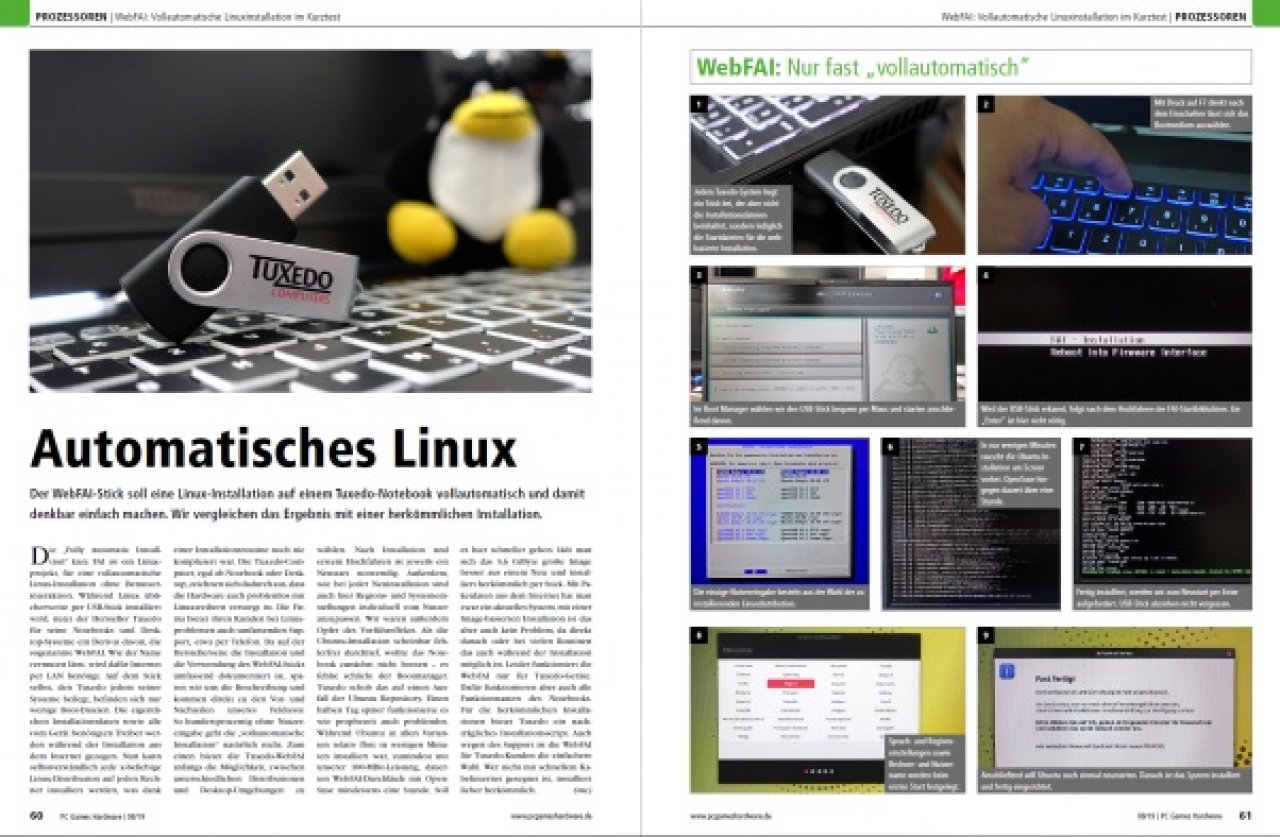Screen dimensions: 1280x837
Task: Open step 3 photo of the boot manager screen
Action: coord(828,335)
